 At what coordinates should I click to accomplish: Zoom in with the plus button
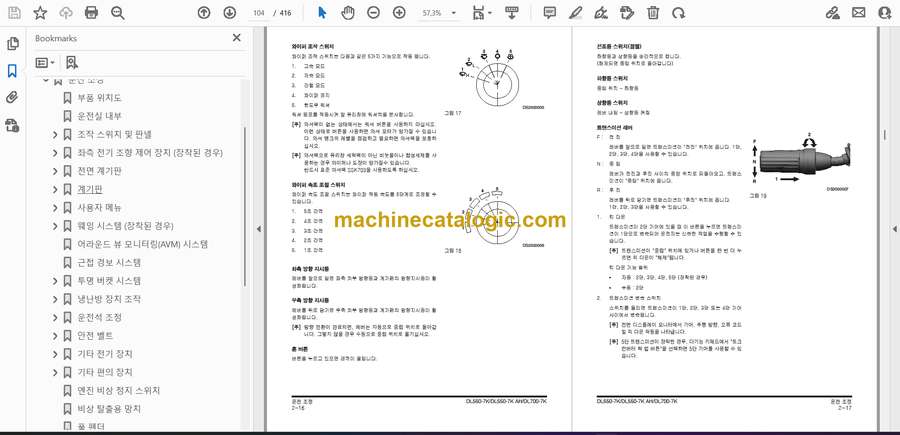coord(399,13)
